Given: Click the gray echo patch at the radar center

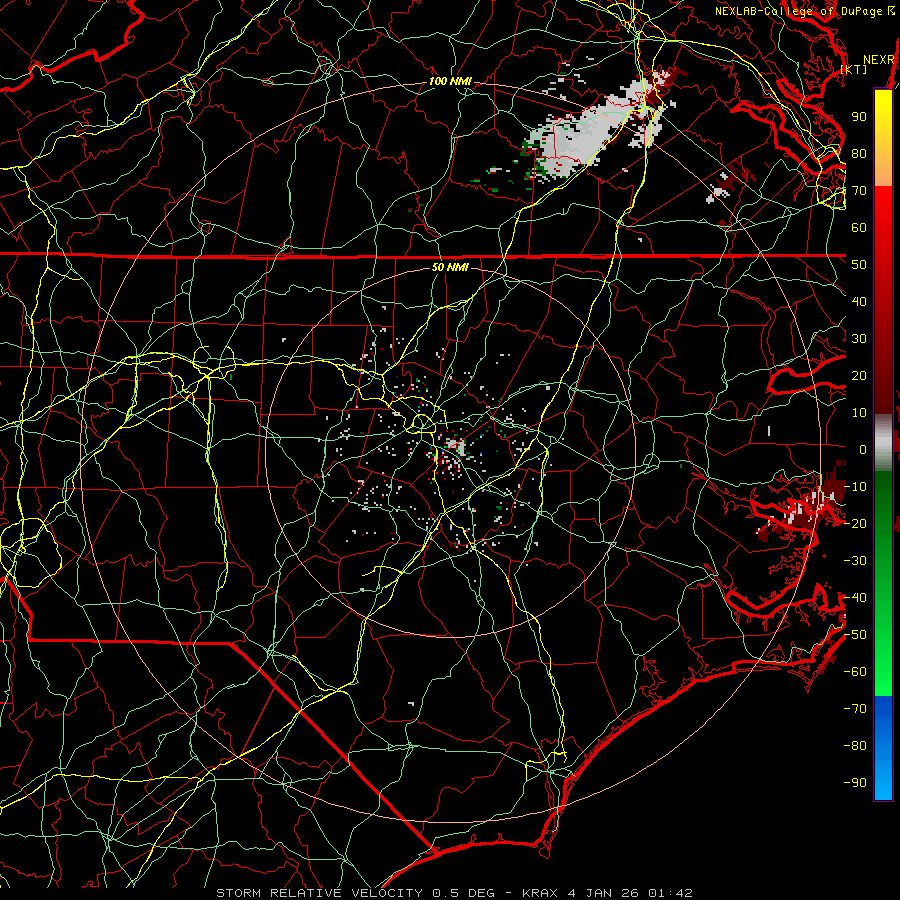Looking at the screenshot, I should coord(455,445).
